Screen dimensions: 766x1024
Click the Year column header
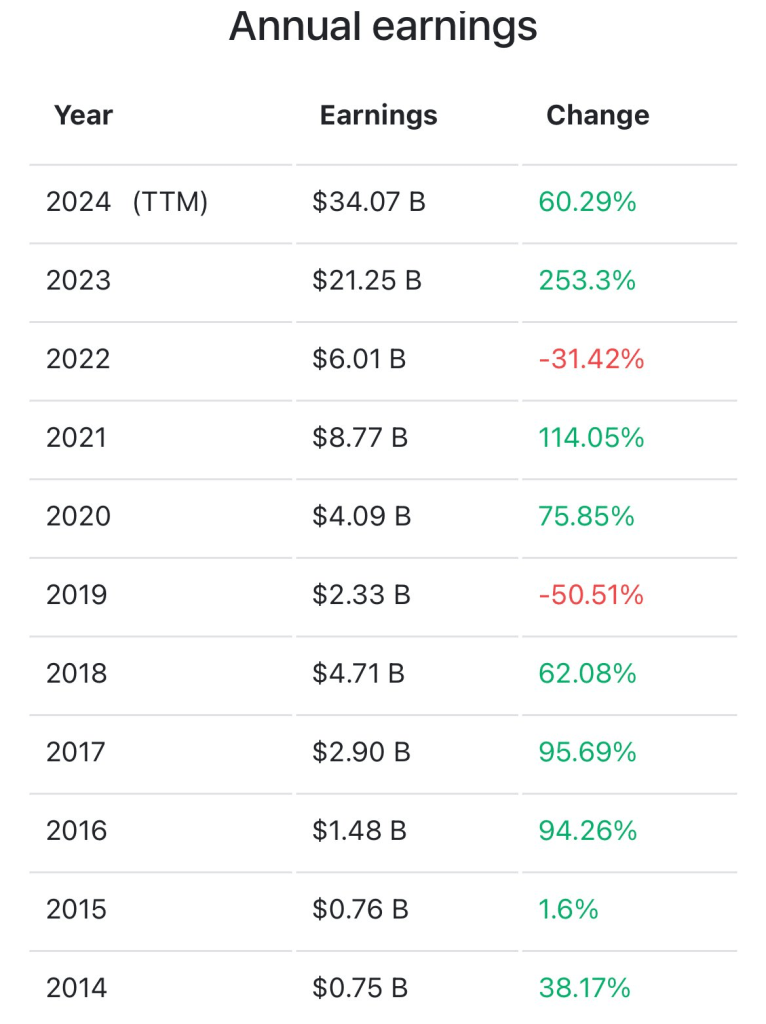[83, 115]
